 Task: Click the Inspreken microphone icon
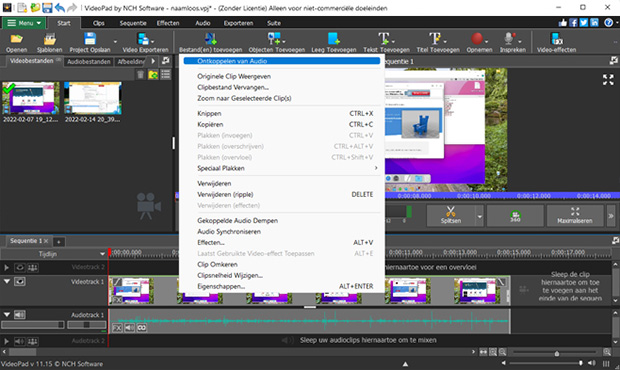tap(509, 39)
